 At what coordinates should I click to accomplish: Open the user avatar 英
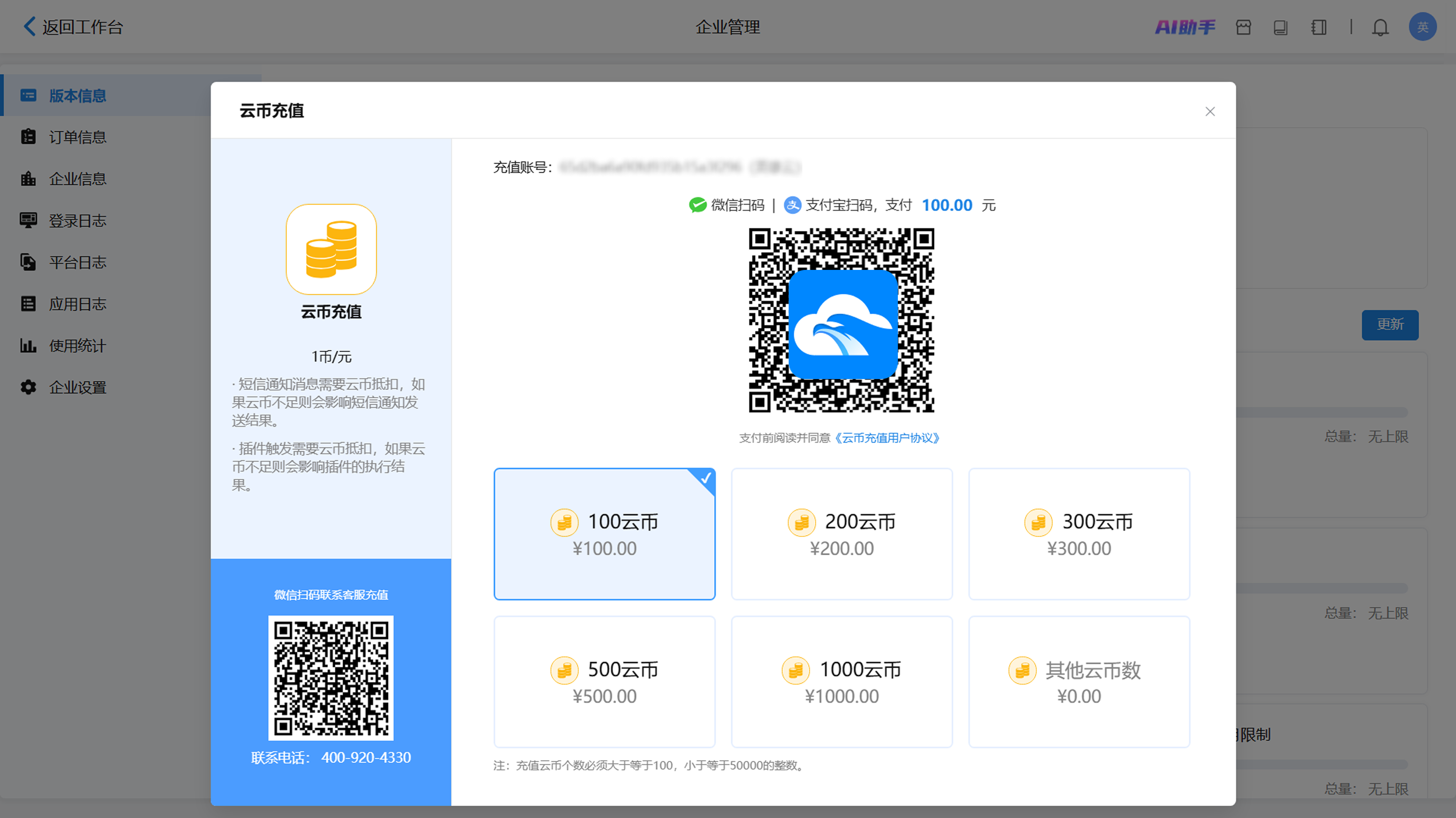pyautogui.click(x=1422, y=27)
